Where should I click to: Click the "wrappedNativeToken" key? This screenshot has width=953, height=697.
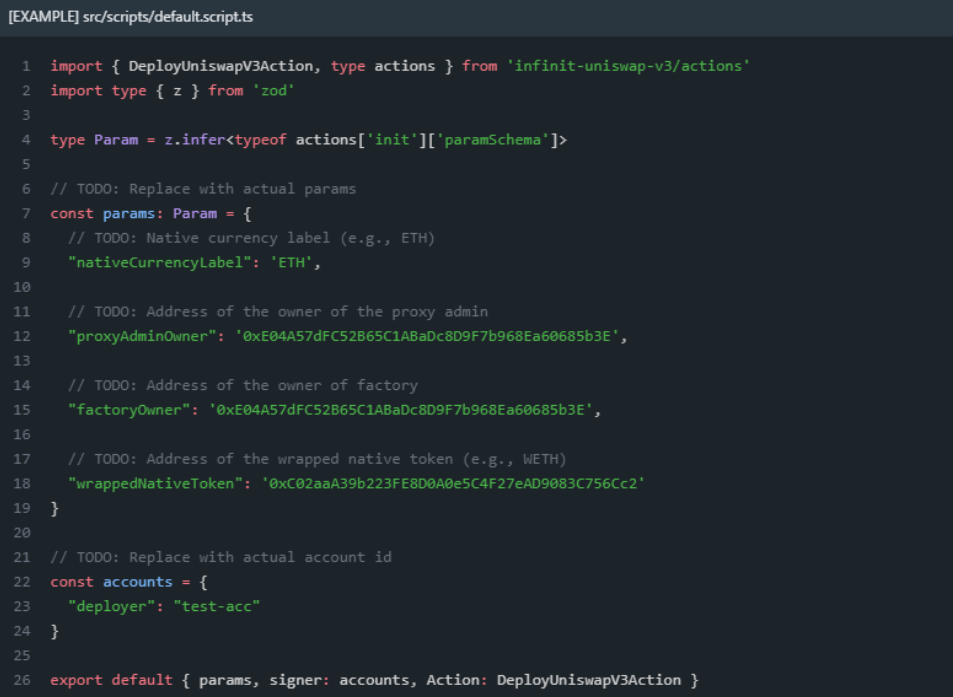click(x=156, y=484)
